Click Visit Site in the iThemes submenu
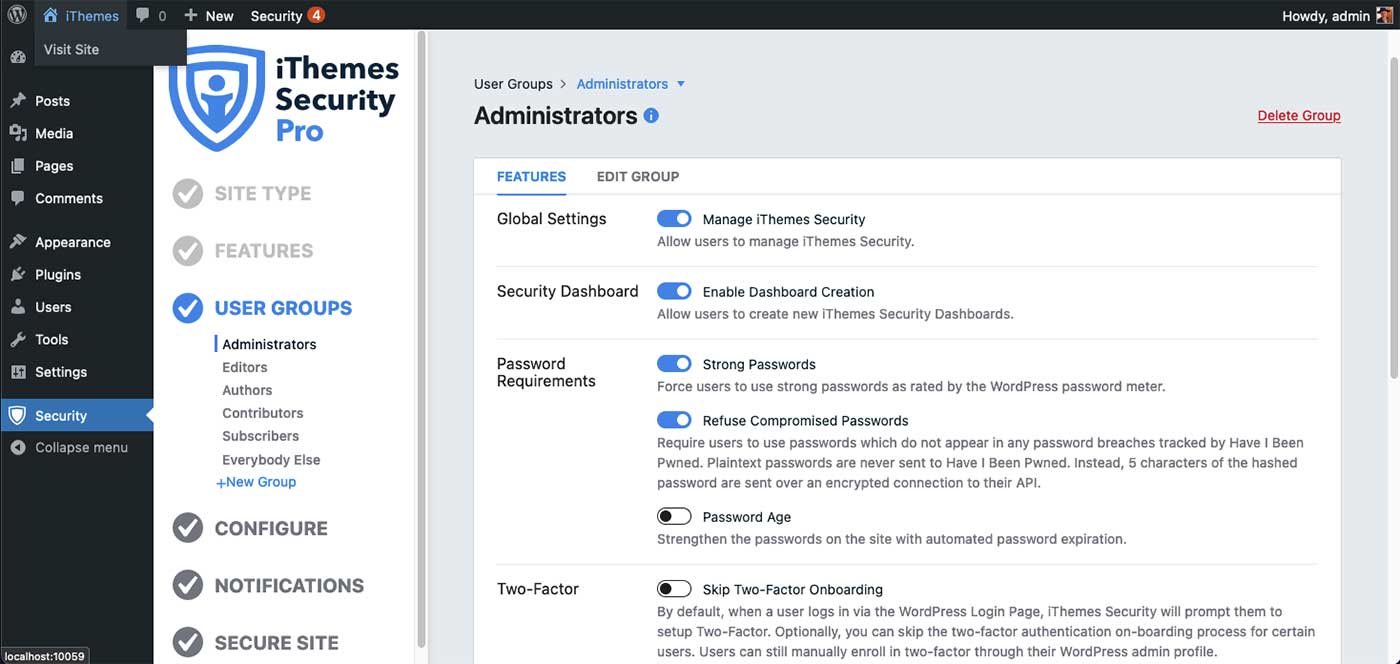The image size is (1400, 664). [71, 49]
